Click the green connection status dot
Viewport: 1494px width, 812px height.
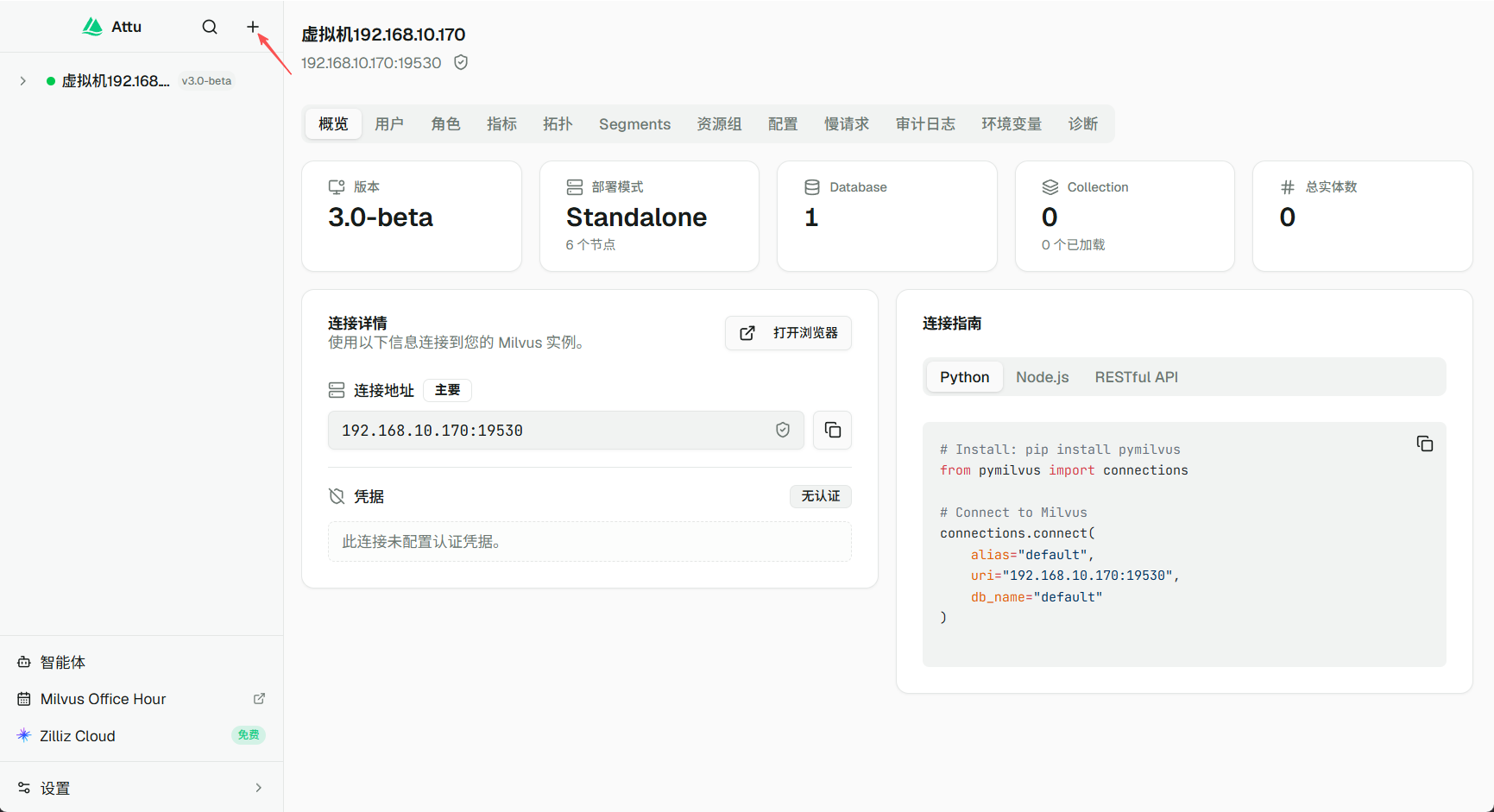tap(51, 81)
